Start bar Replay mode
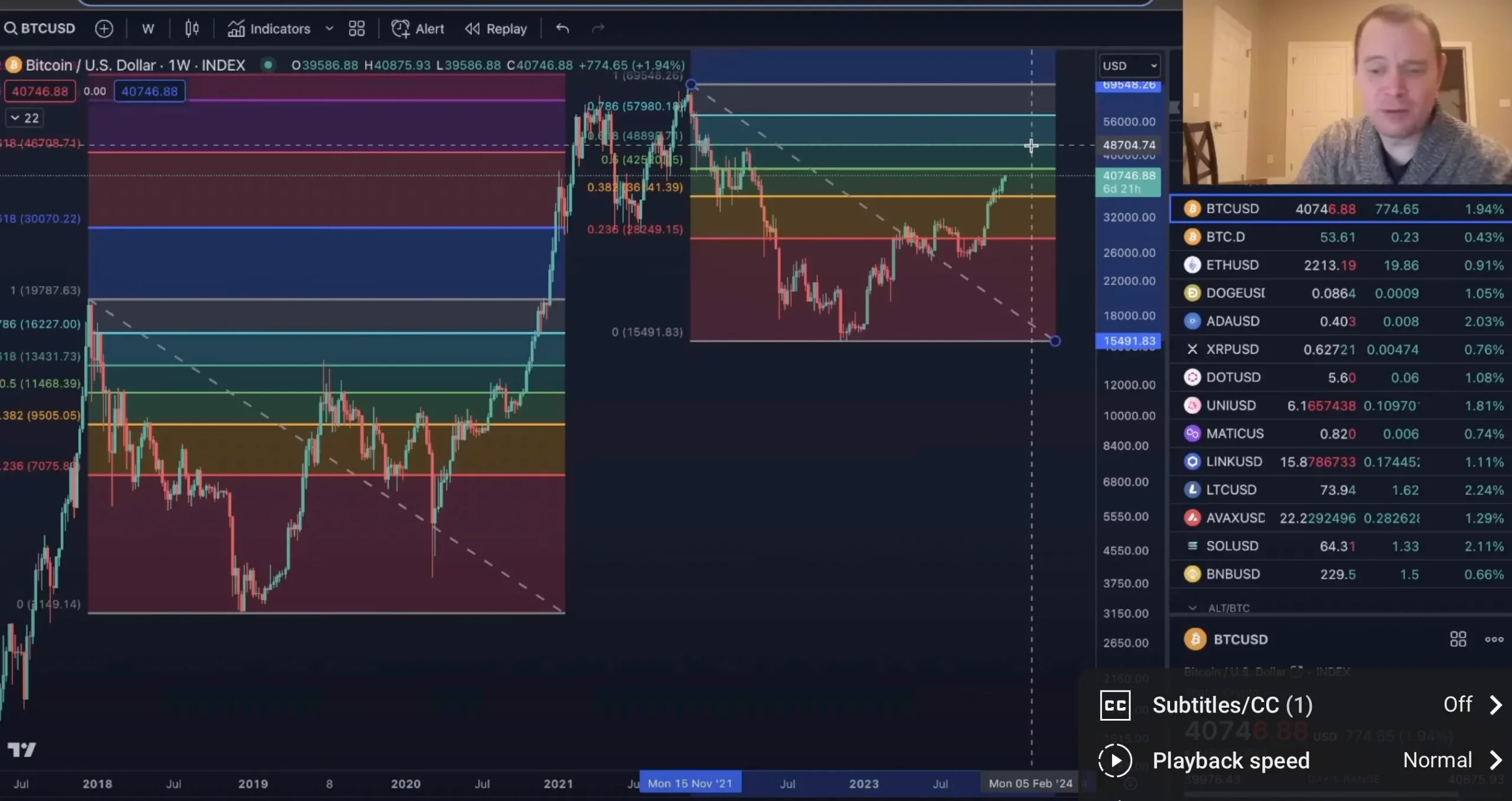 [x=496, y=28]
